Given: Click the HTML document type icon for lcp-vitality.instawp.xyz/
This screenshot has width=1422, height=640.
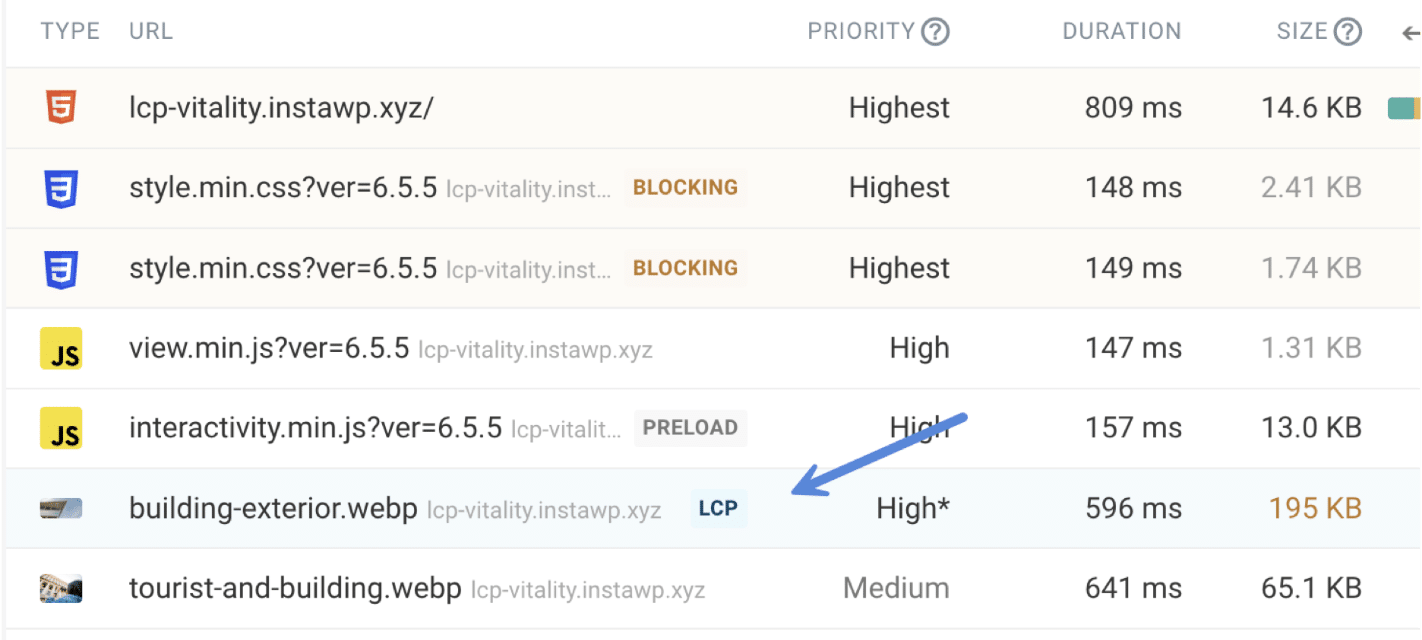Looking at the screenshot, I should [60, 107].
